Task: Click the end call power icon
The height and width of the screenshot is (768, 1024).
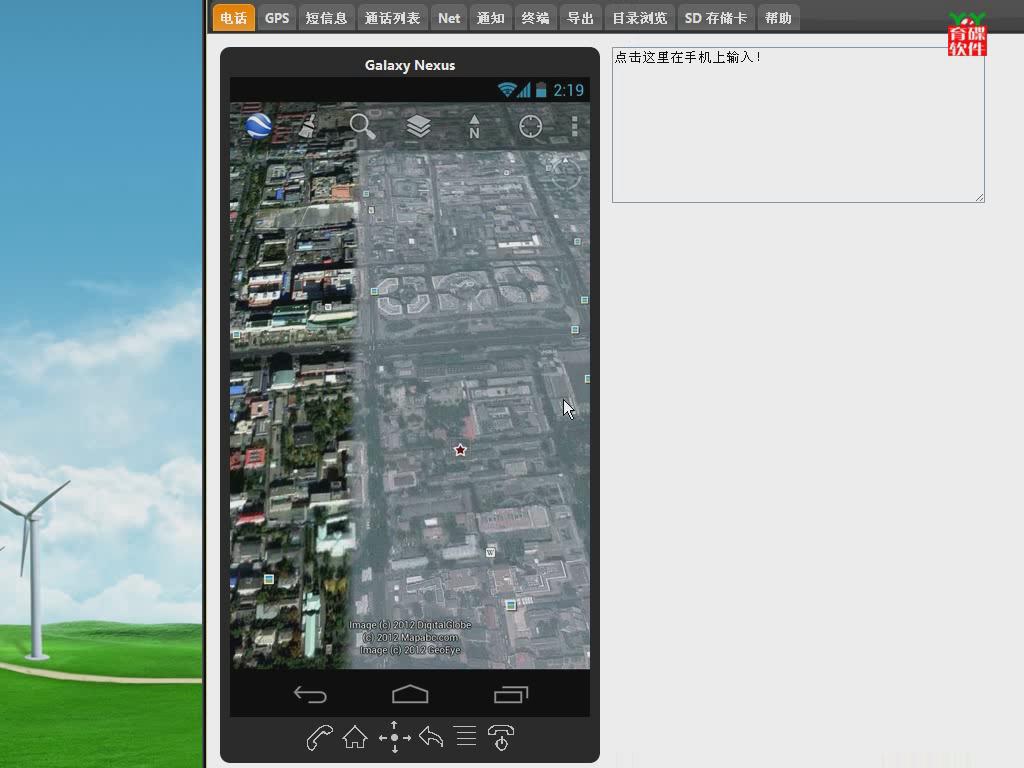Action: pyautogui.click(x=501, y=737)
